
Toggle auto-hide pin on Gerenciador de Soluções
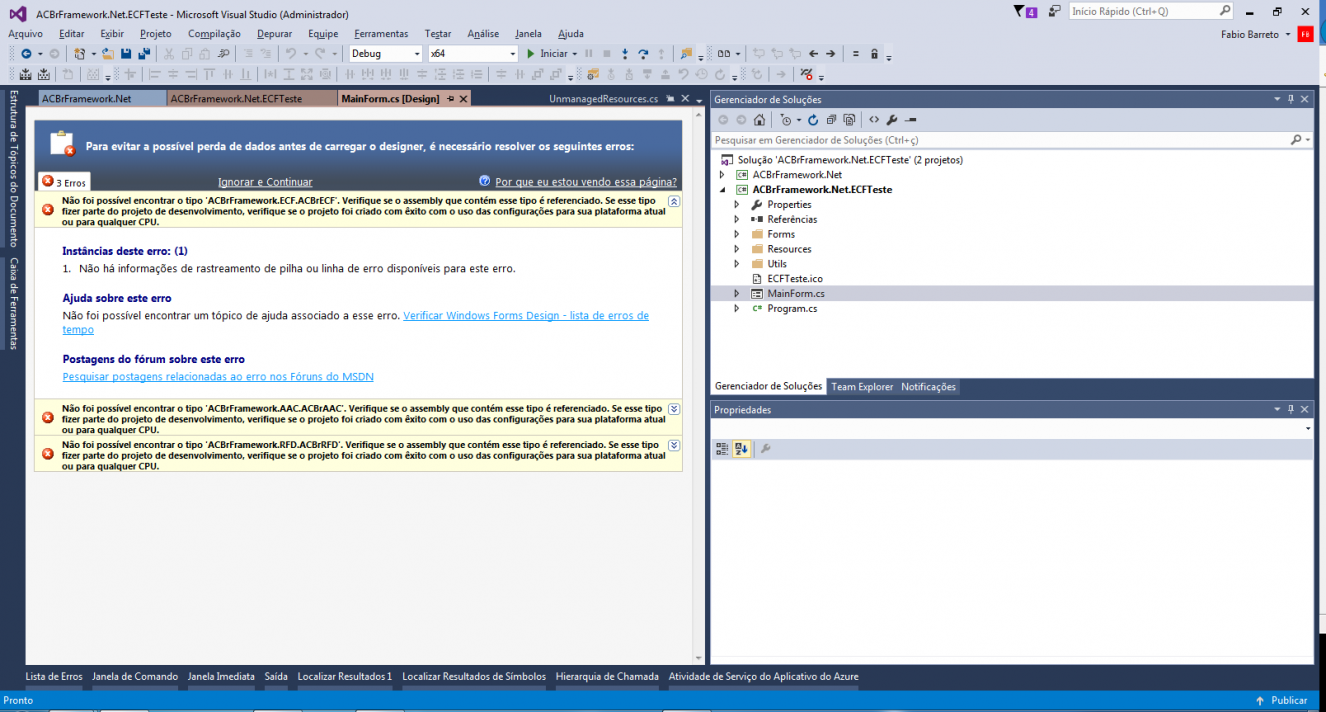click(1291, 99)
